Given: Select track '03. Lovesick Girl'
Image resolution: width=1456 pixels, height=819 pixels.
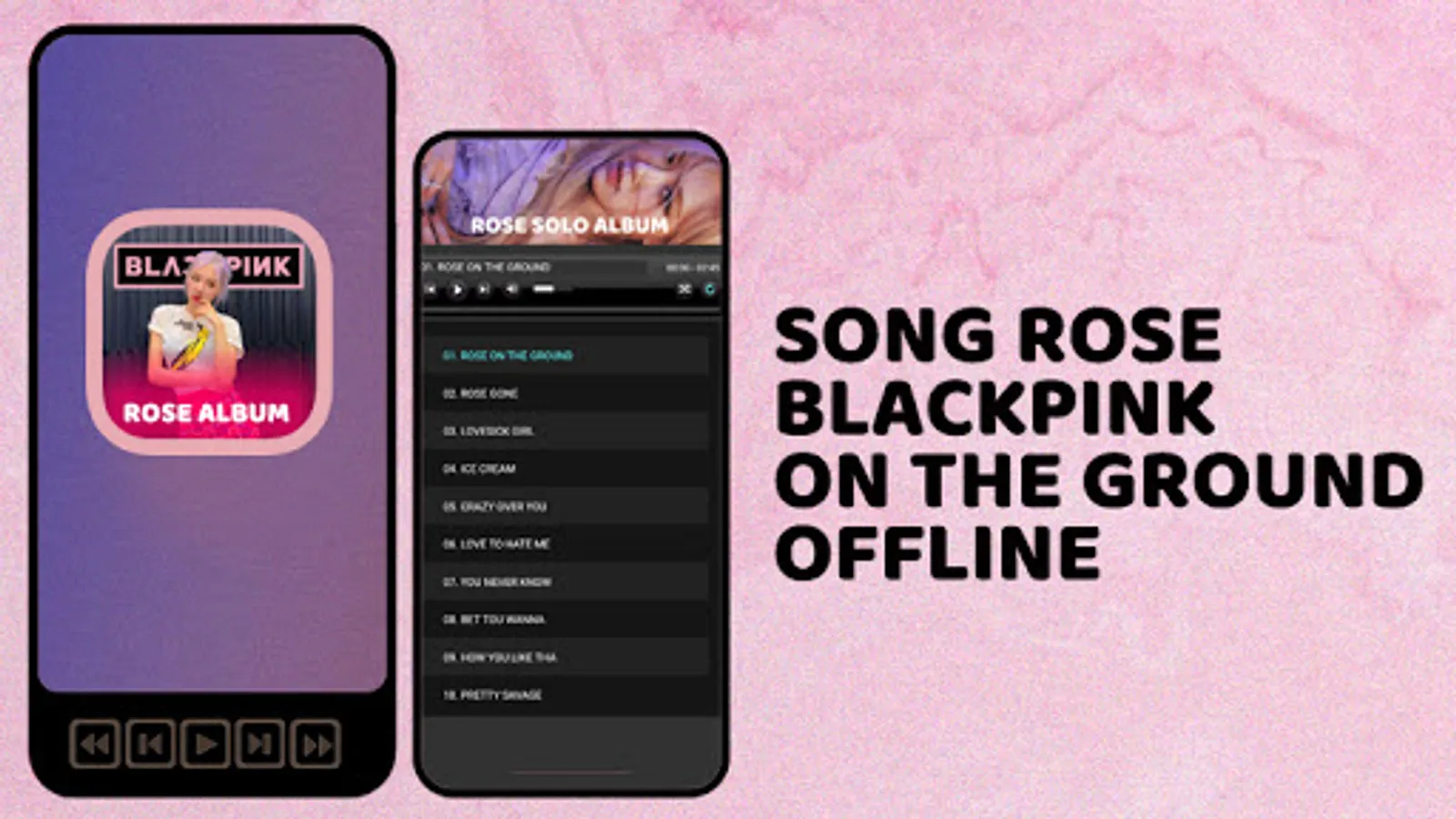Looking at the screenshot, I should coord(567,430).
